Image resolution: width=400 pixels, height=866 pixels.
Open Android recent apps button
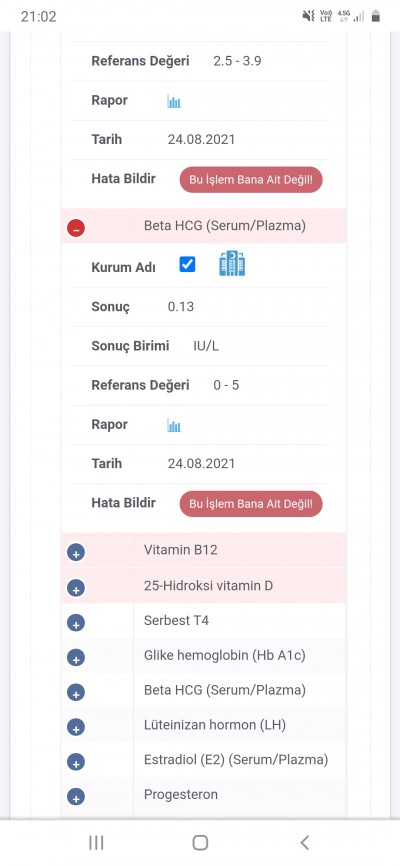coord(96,842)
